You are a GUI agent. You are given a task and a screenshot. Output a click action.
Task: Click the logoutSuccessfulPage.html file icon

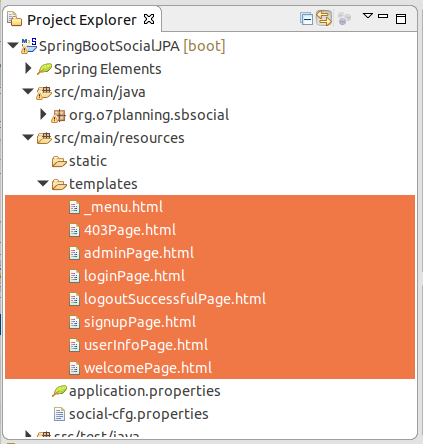click(x=74, y=299)
